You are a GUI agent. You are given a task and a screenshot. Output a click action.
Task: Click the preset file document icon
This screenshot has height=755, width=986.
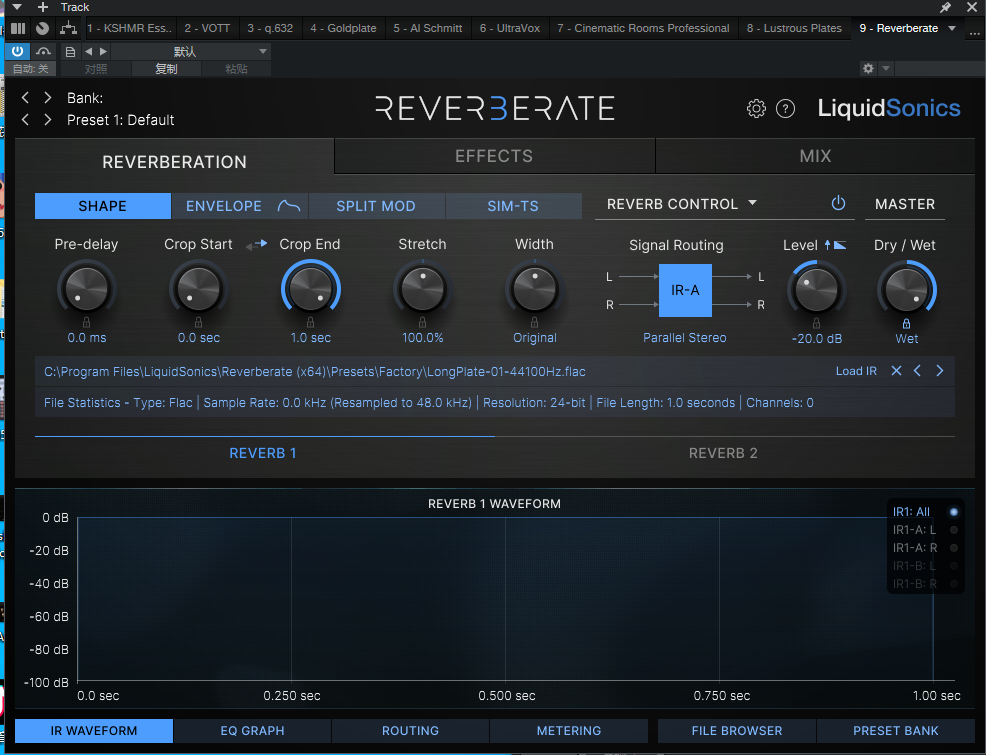(x=70, y=52)
